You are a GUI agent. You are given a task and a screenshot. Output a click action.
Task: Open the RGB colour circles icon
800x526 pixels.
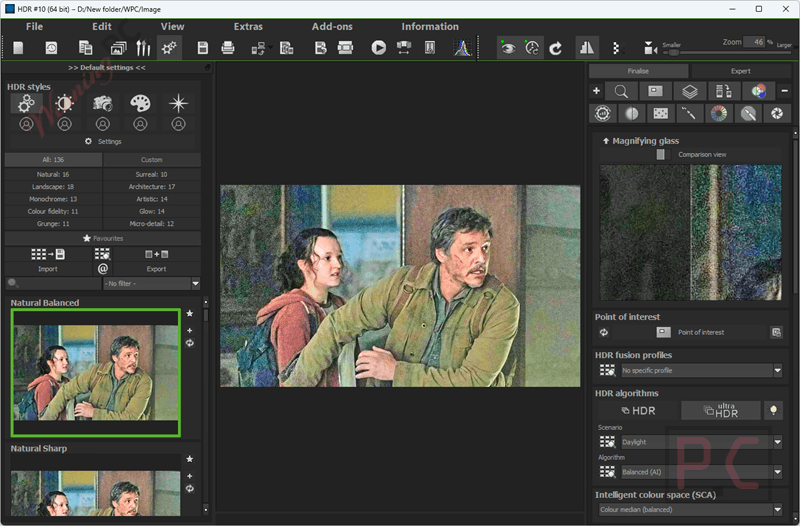(758, 91)
